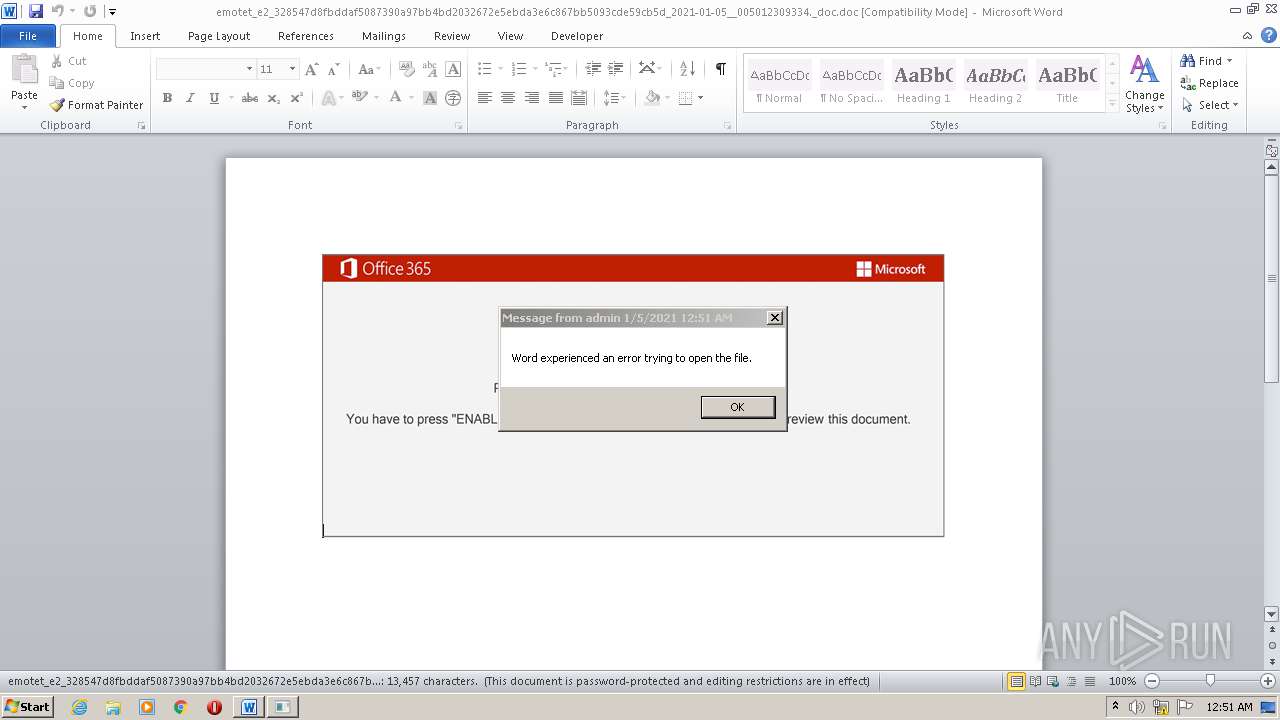Switch to the References tab

(x=306, y=36)
